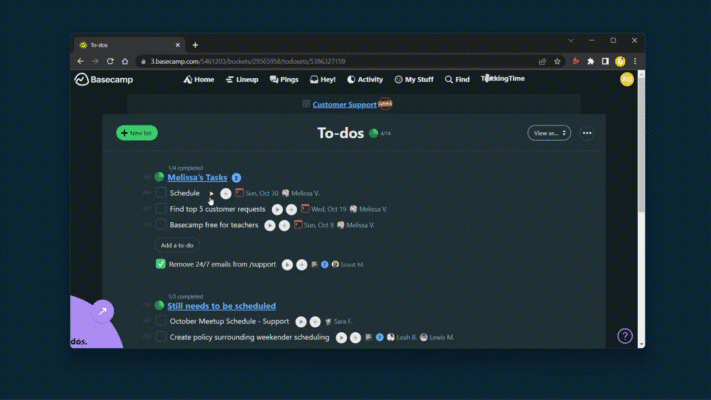Open Melissa's Tasks list link
Viewport: 711px width, 400px height.
click(x=197, y=177)
